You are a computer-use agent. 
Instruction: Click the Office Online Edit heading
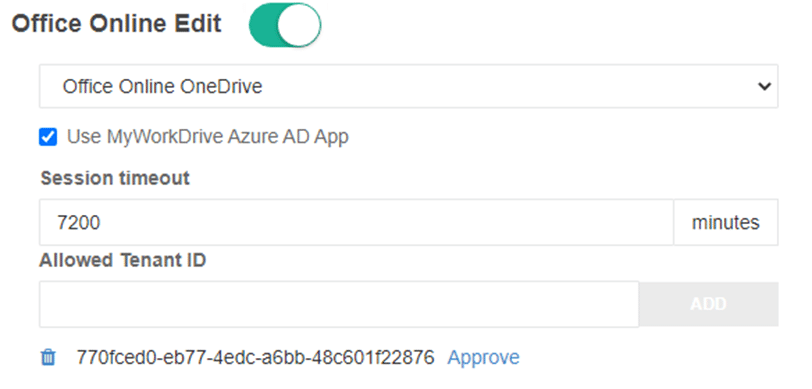click(x=117, y=24)
